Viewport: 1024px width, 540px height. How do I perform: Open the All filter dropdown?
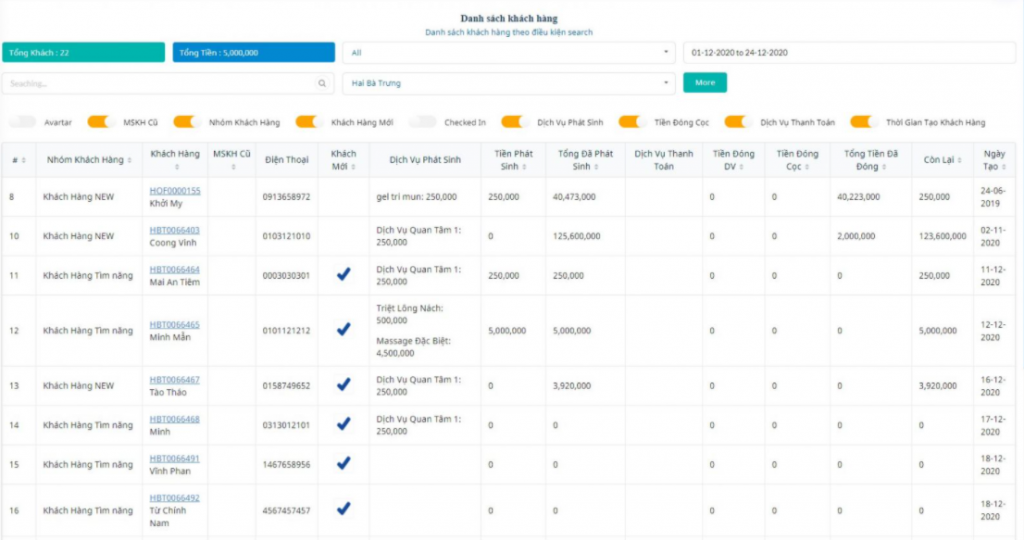508,52
